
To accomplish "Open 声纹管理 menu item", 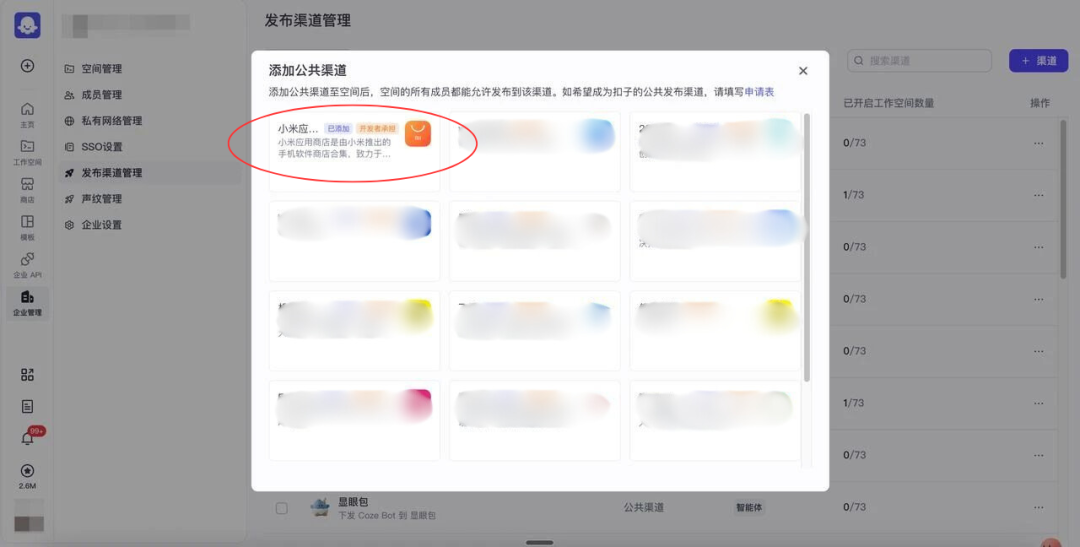I will point(102,199).
